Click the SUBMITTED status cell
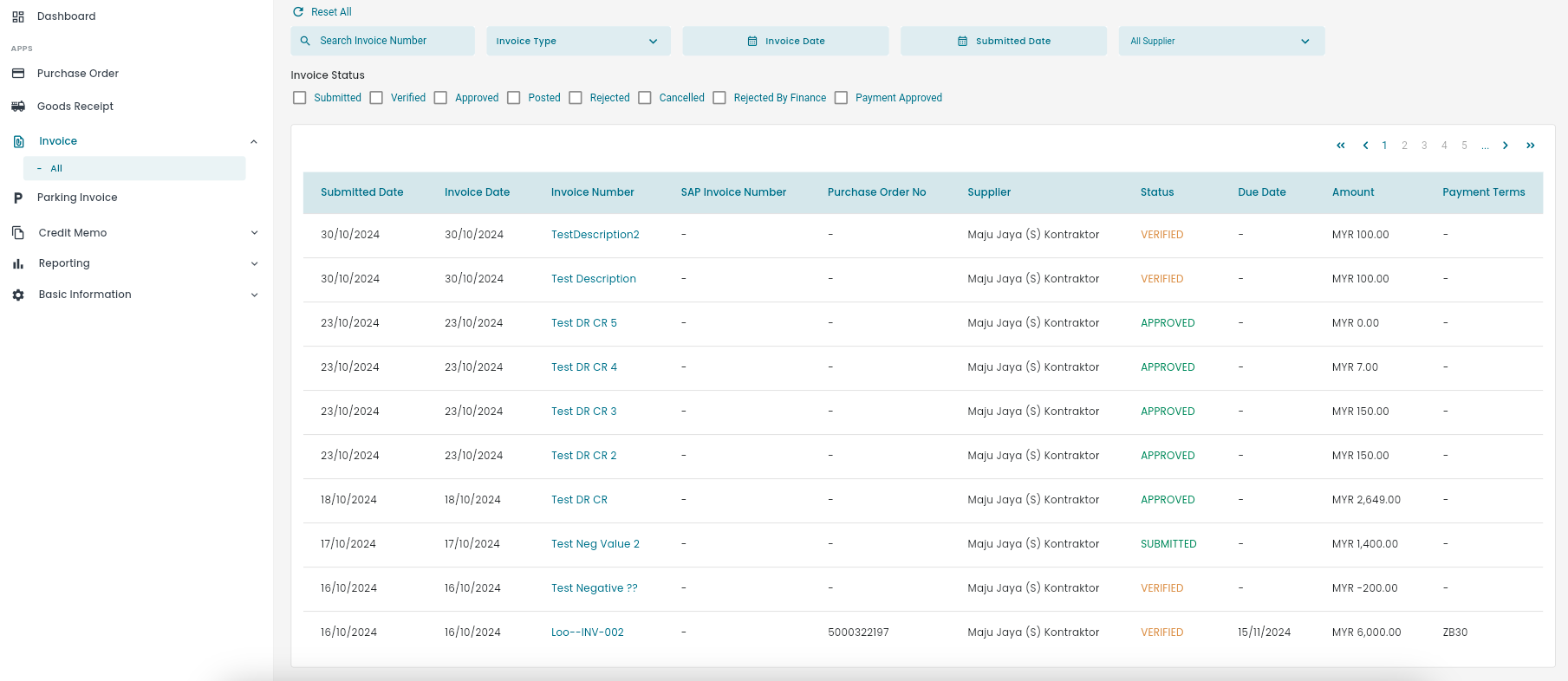 pyautogui.click(x=1168, y=544)
